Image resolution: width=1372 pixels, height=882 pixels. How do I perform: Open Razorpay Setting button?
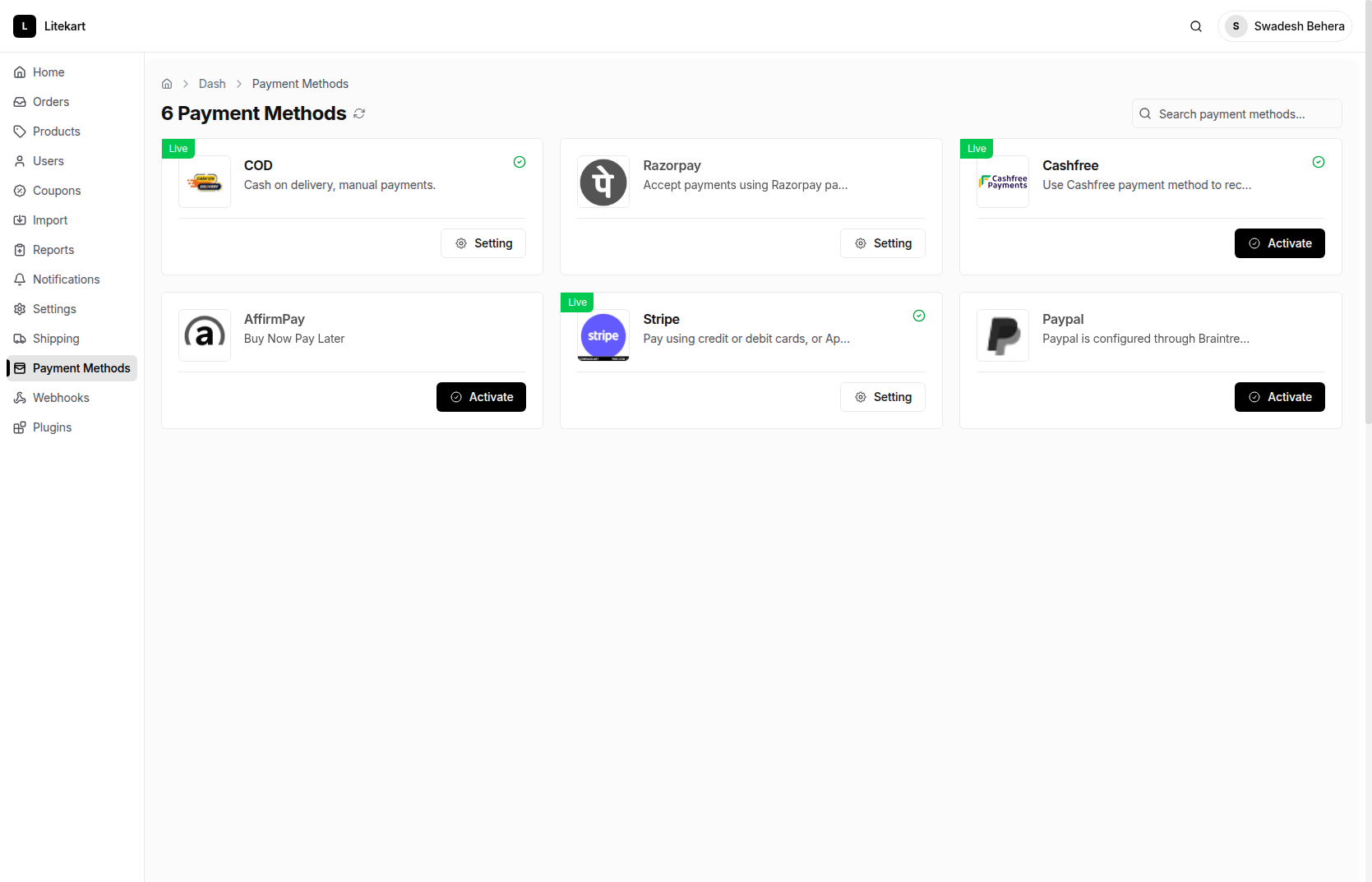coord(883,243)
